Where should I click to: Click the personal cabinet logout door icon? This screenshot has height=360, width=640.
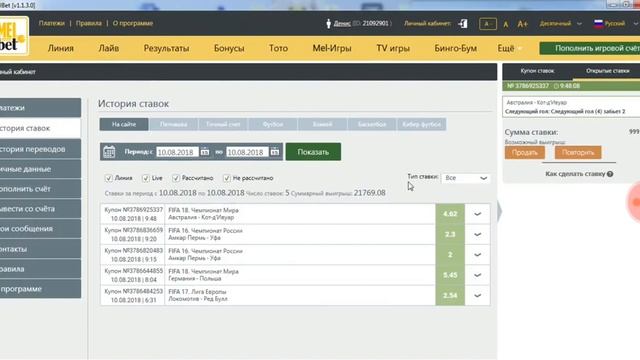click(463, 24)
